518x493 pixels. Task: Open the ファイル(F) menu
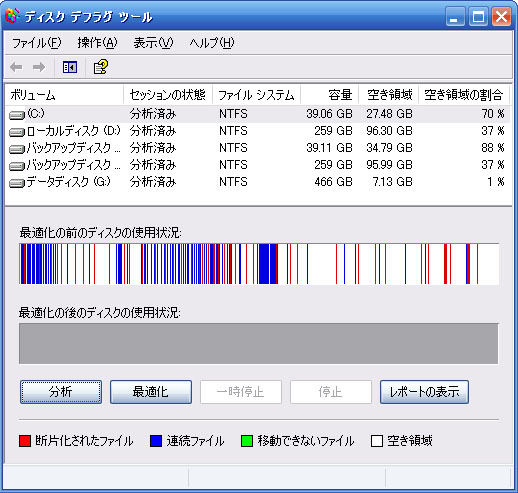(x=36, y=43)
